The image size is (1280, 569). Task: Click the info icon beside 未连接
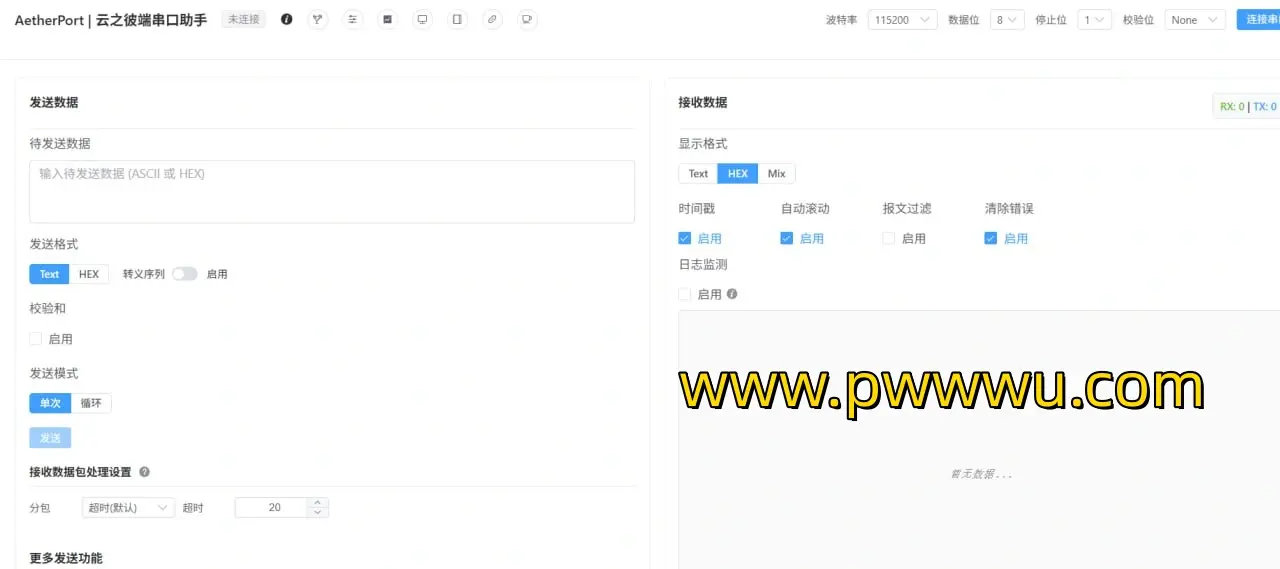[287, 19]
